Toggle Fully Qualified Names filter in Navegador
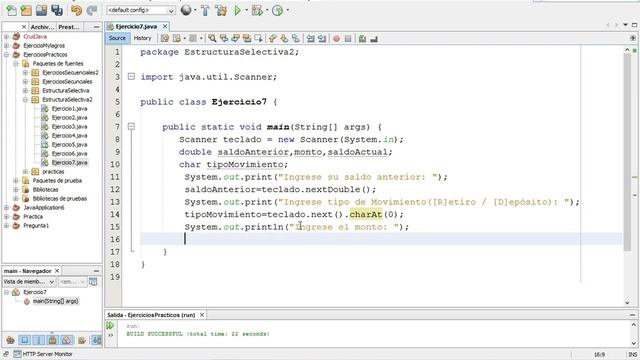Viewport: 640px width, 360px height. (82, 340)
